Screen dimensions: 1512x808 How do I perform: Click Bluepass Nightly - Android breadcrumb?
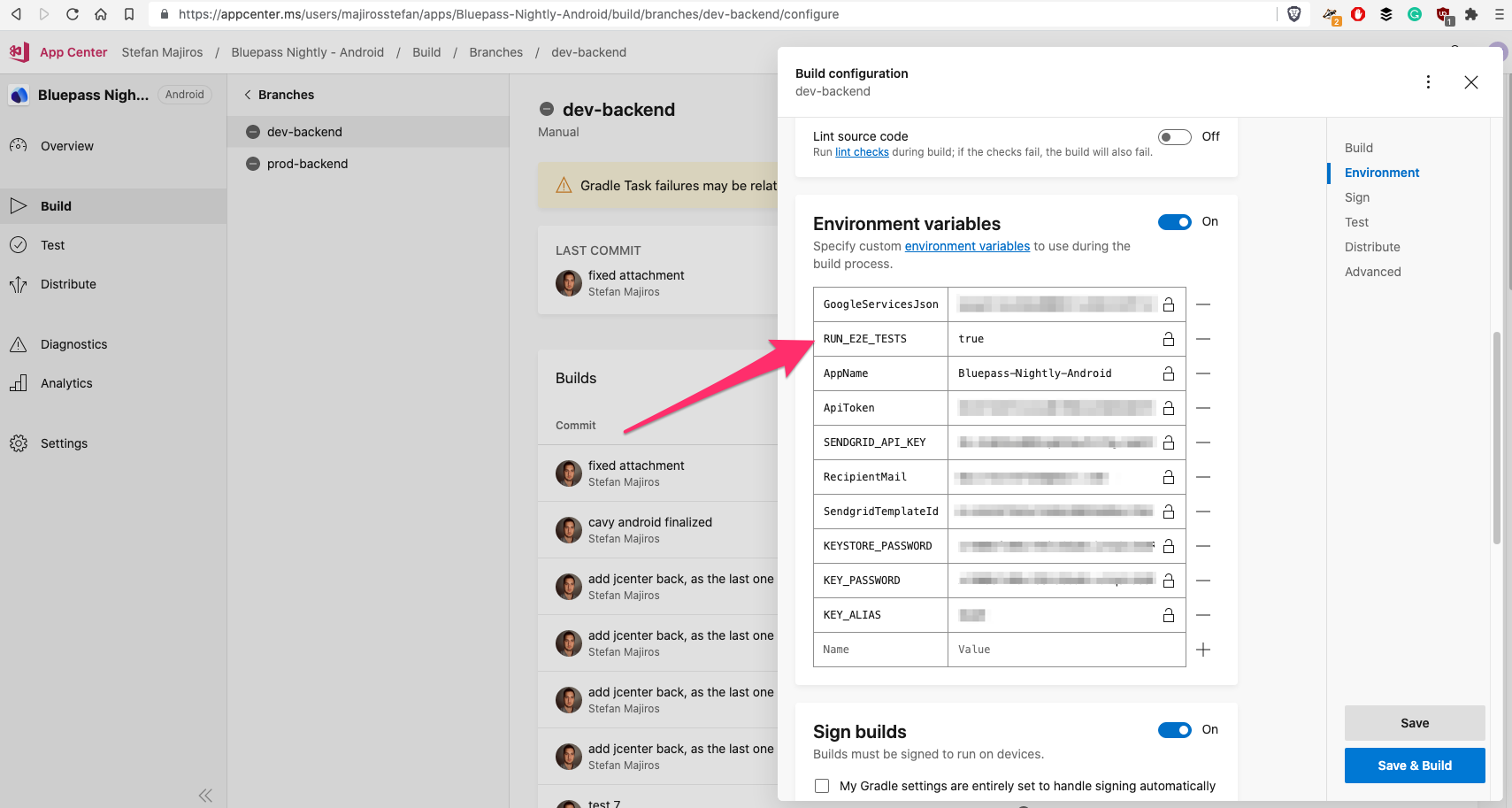click(308, 52)
